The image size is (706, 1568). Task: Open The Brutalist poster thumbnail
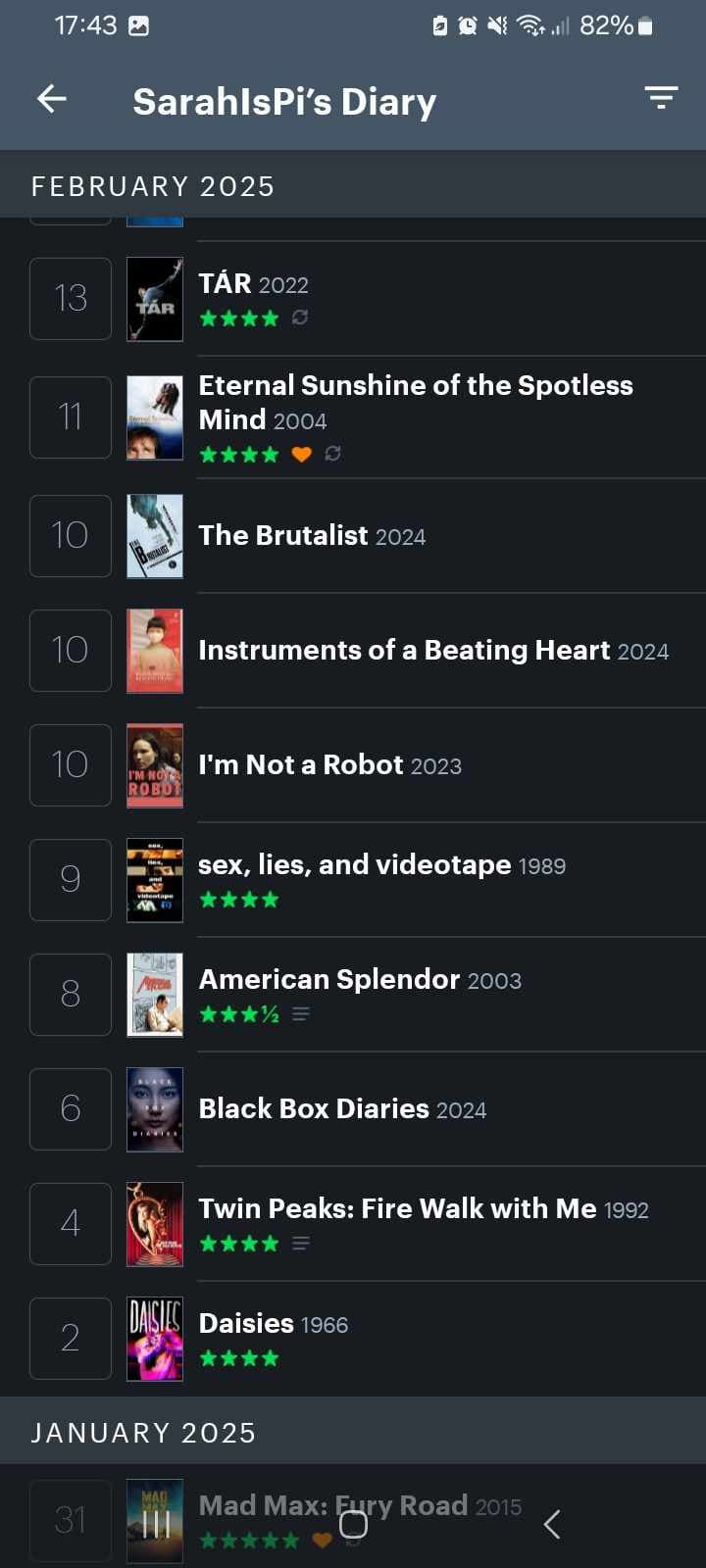pos(155,536)
